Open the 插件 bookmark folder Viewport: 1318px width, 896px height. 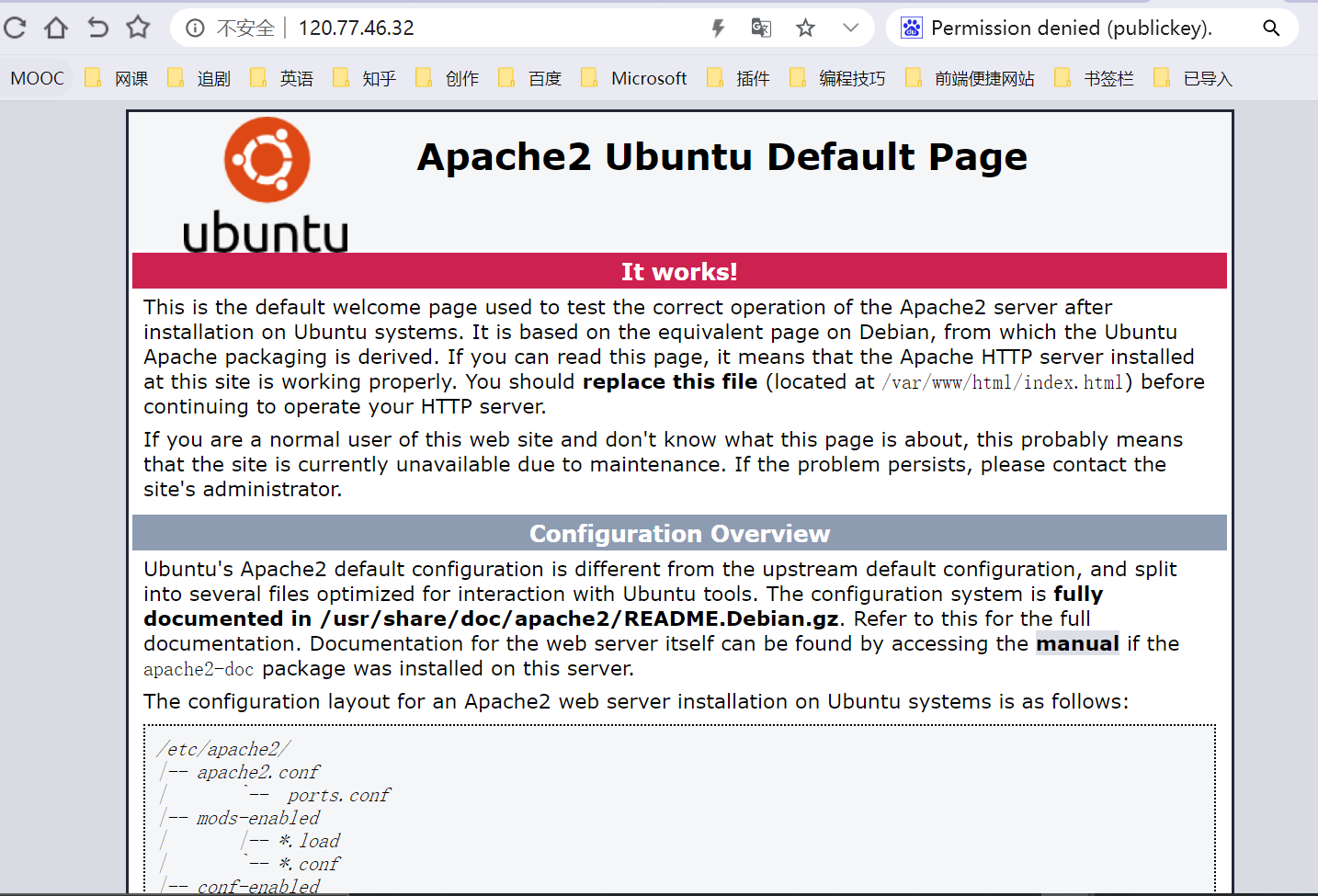pyautogui.click(x=738, y=78)
